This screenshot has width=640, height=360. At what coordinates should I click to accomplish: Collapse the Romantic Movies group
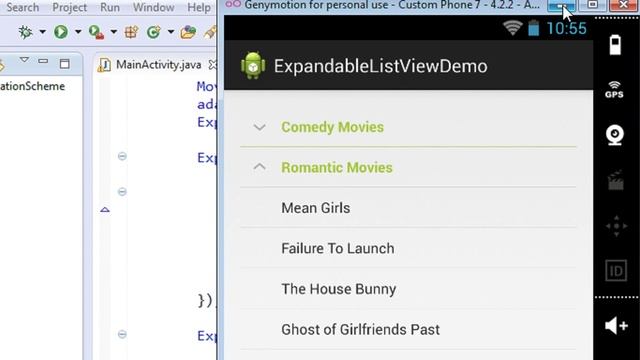tap(408, 167)
